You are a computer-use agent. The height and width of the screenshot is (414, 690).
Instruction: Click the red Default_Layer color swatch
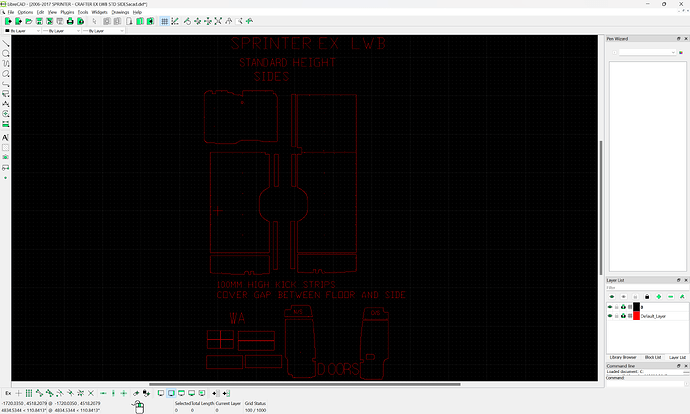click(635, 315)
